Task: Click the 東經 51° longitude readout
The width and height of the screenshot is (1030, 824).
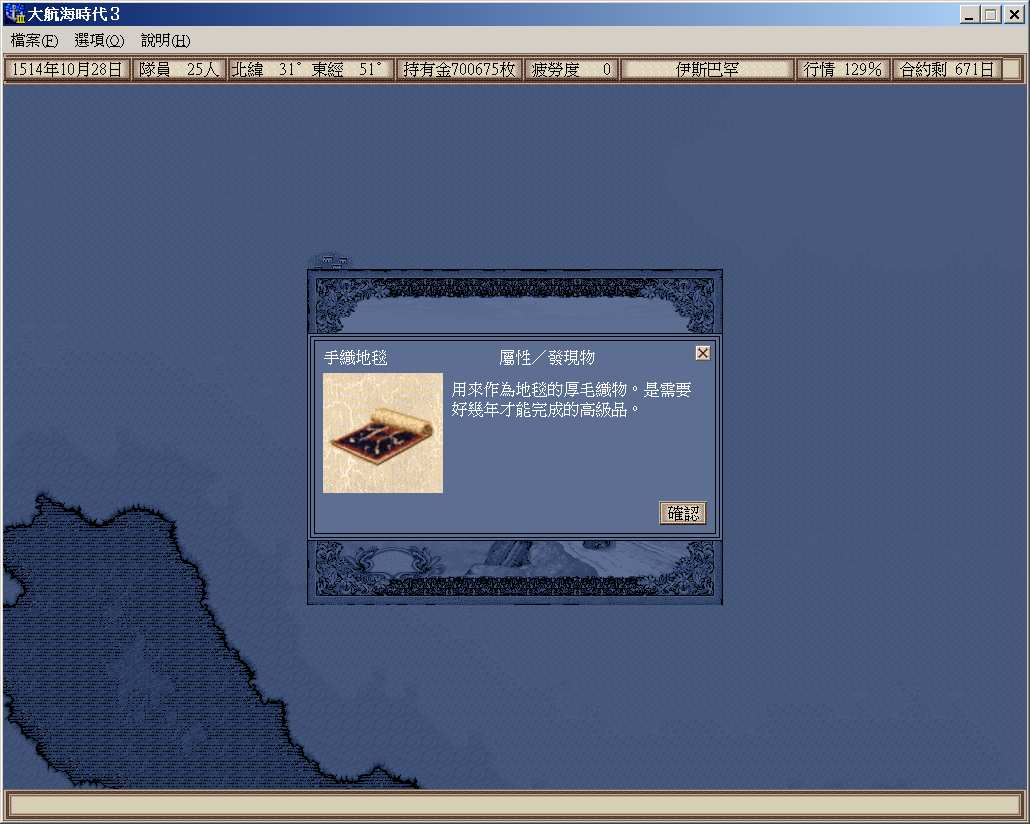Action: [347, 70]
